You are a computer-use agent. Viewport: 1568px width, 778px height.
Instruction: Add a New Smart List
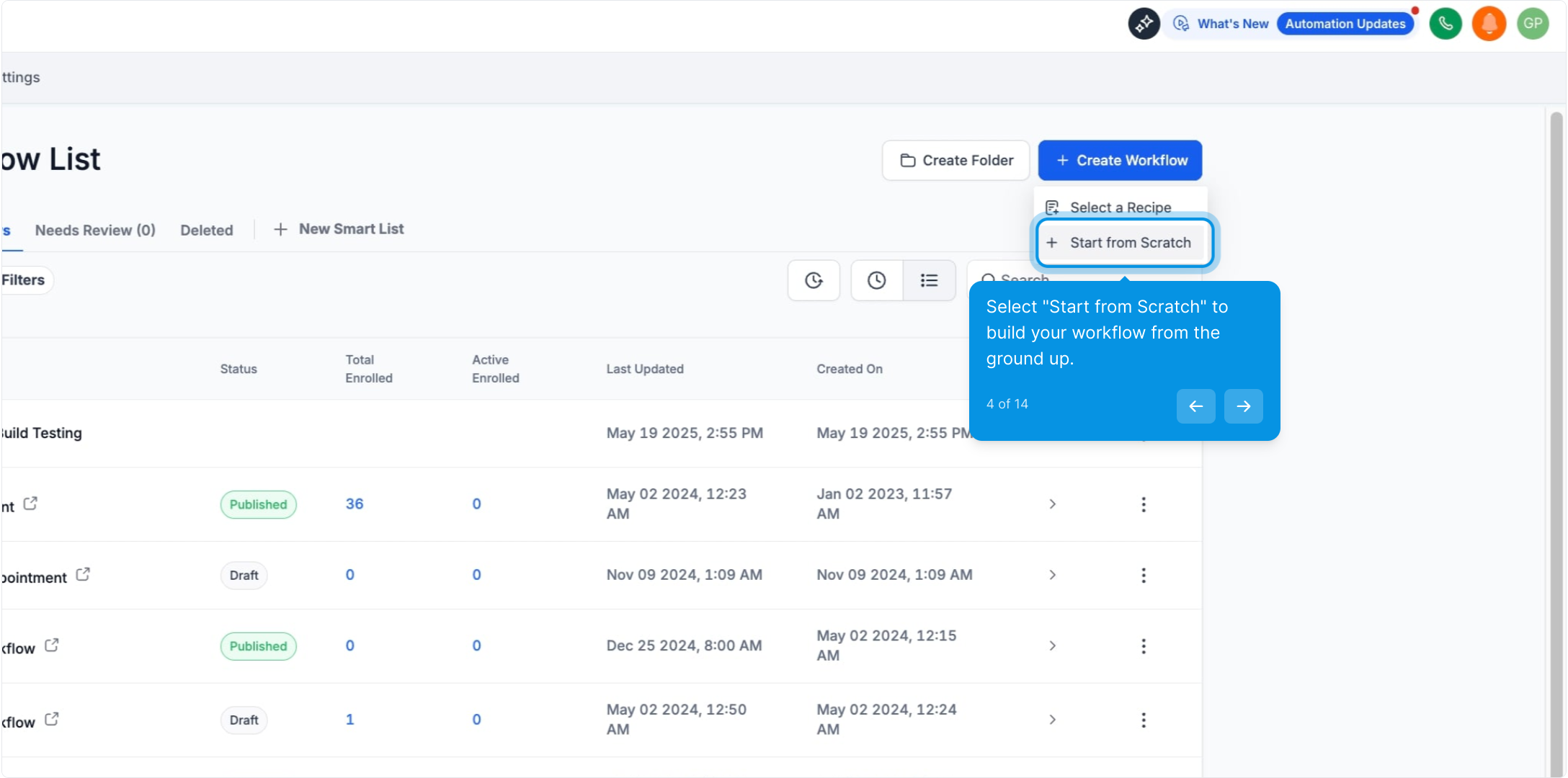(x=339, y=229)
